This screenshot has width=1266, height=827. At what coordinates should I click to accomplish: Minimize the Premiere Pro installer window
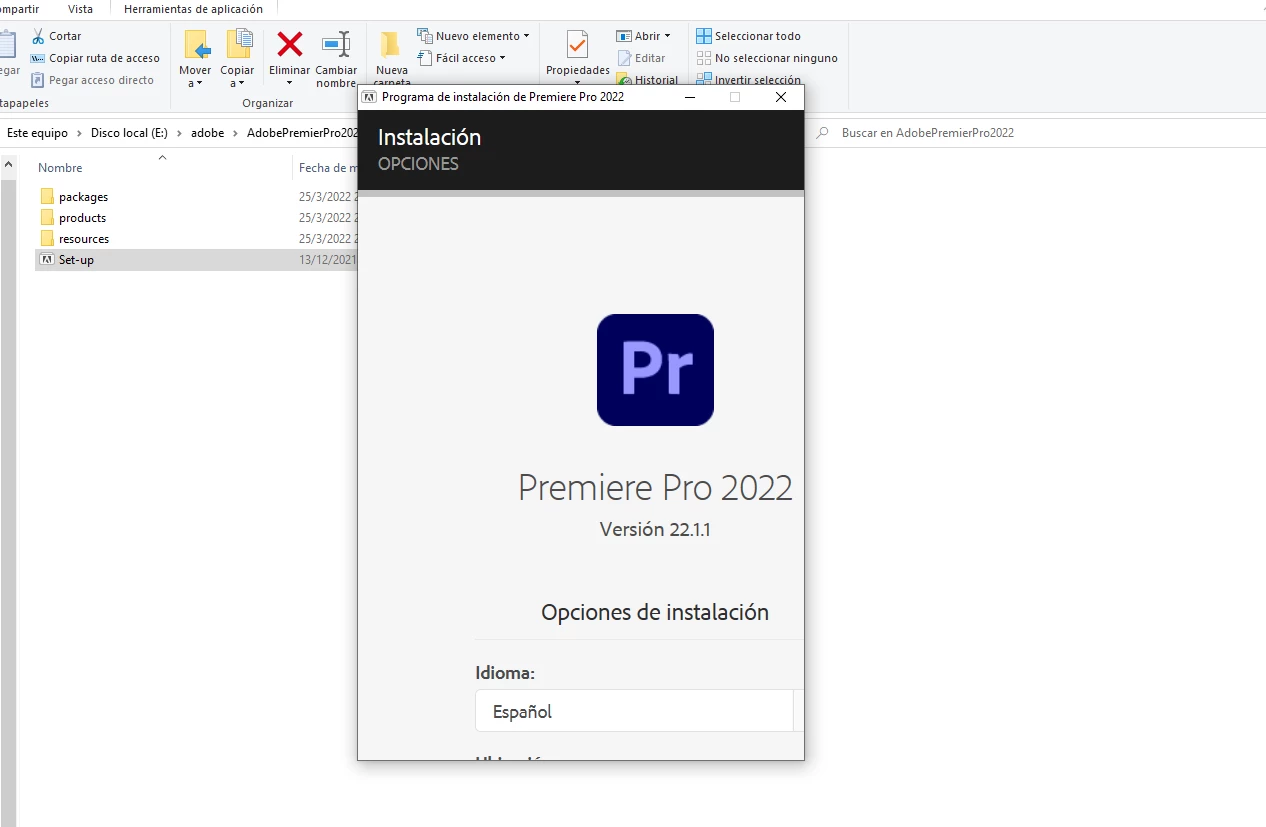point(690,97)
